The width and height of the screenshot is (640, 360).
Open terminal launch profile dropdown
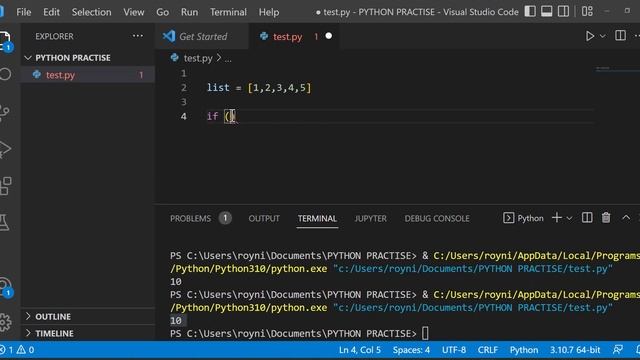(x=569, y=218)
